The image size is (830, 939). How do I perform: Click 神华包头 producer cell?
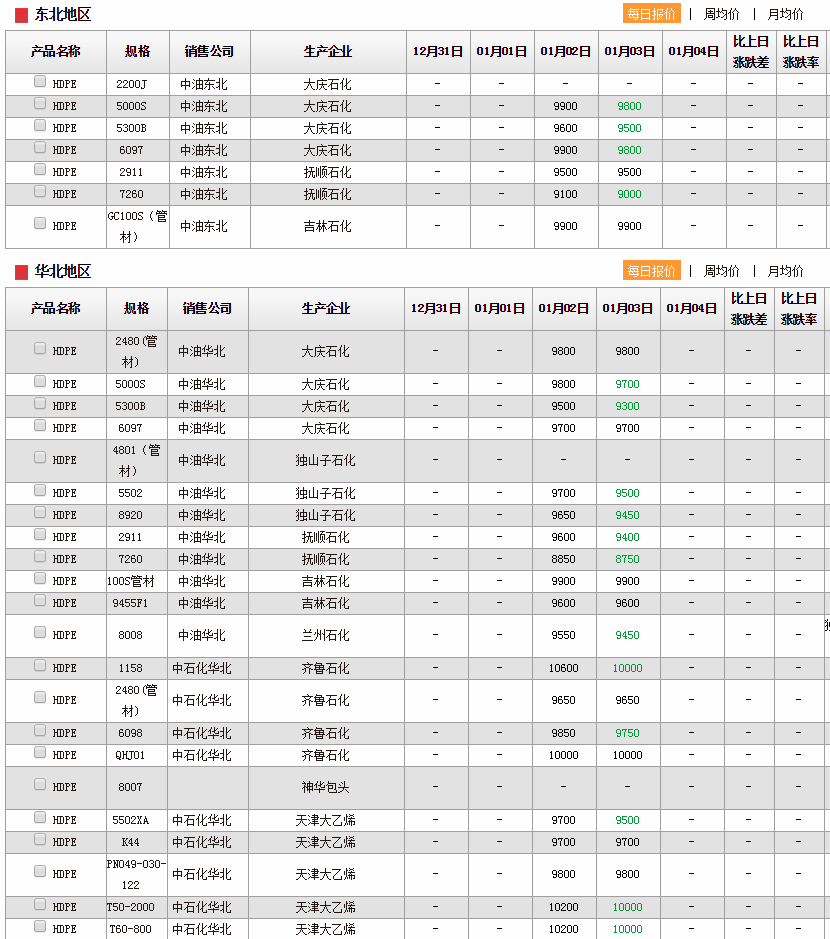(326, 787)
